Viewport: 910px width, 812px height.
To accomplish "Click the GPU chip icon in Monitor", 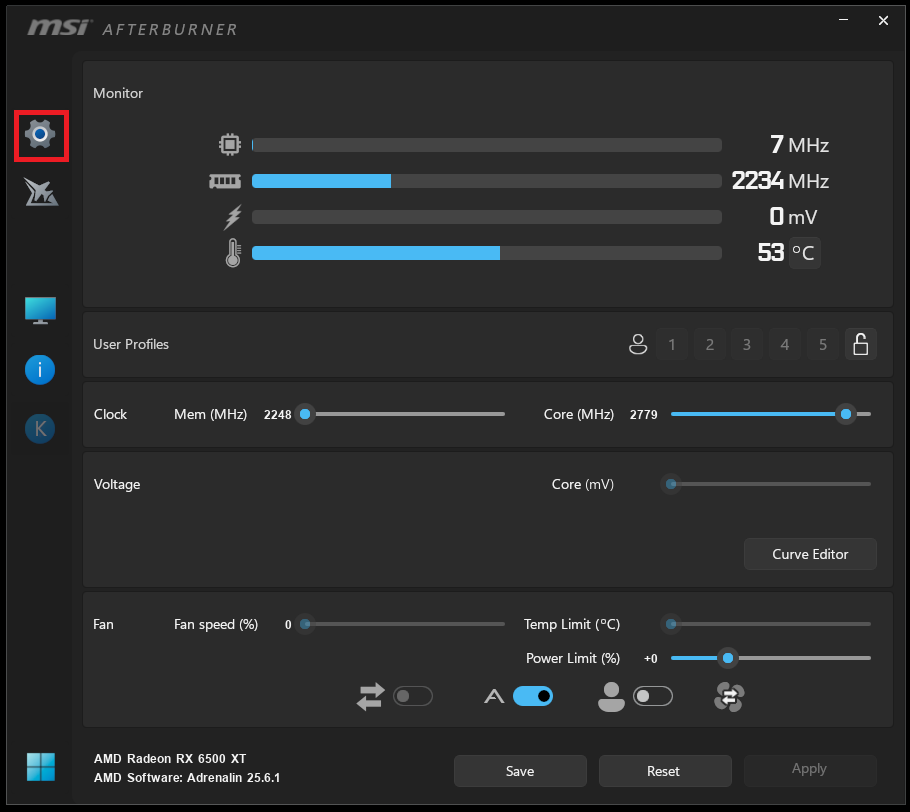I will click(x=230, y=145).
